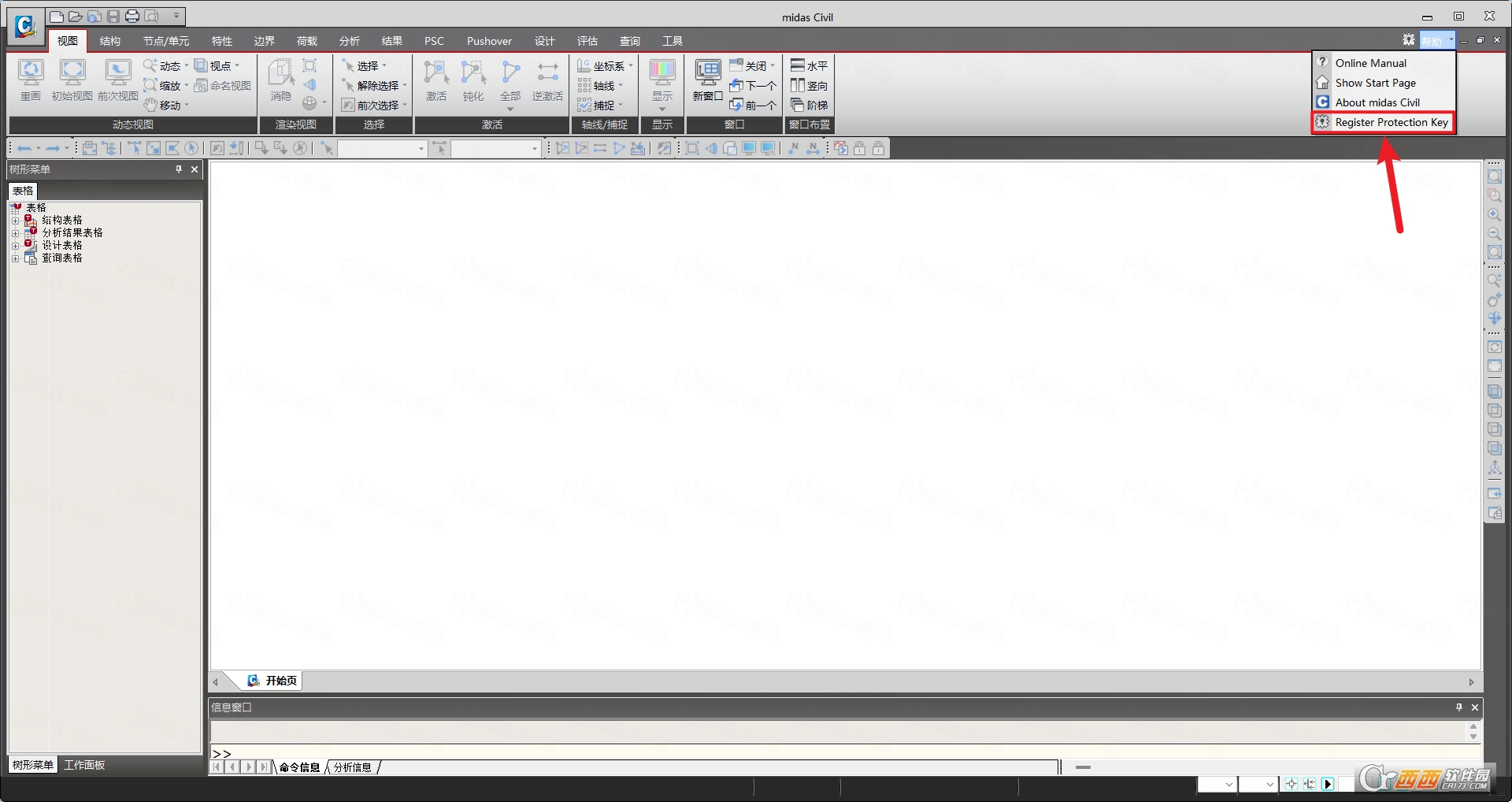Viewport: 1512px width, 802px height.
Task: Click the 钝化 inactivate icon
Action: pyautogui.click(x=473, y=80)
